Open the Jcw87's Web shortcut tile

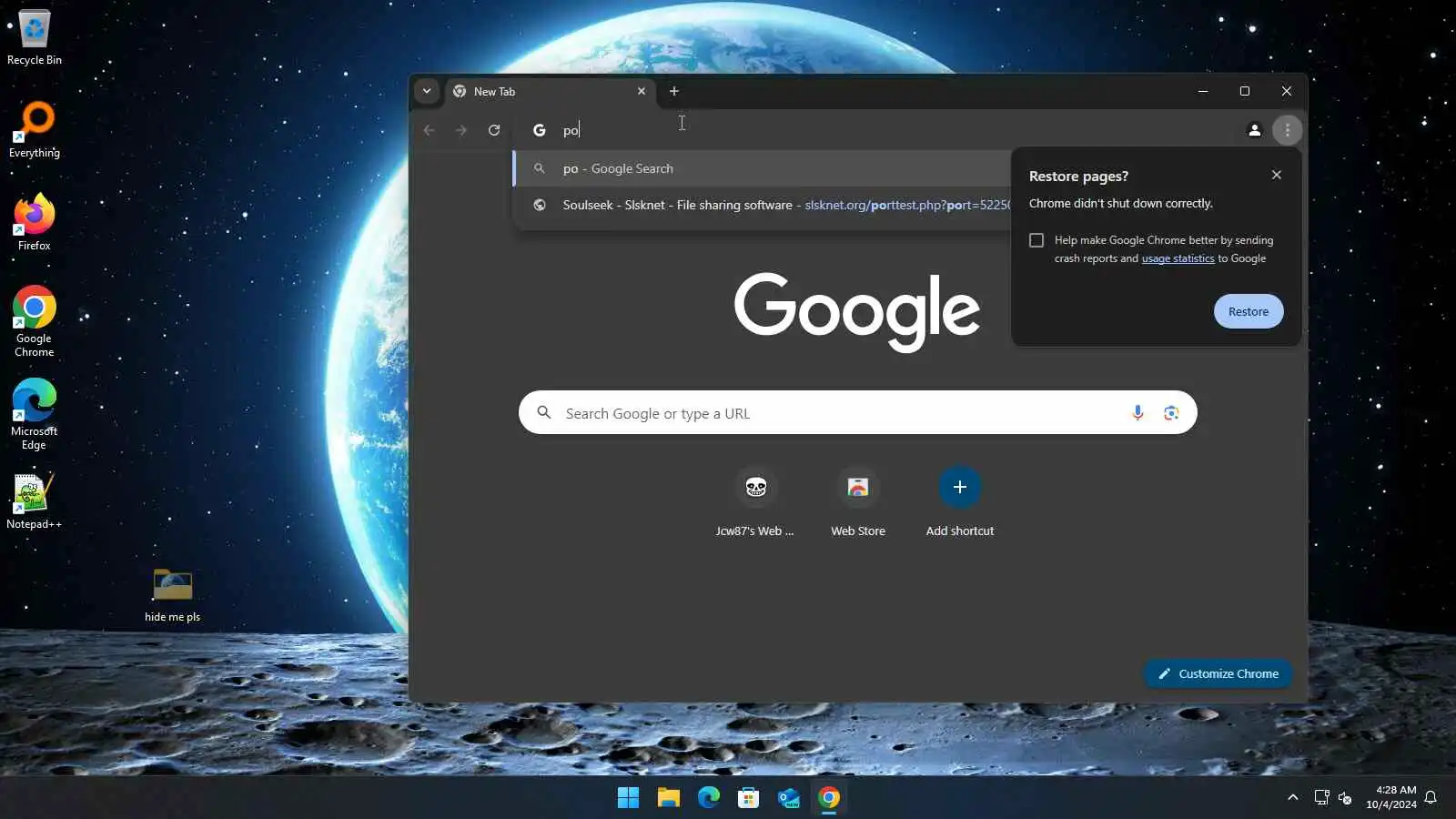click(x=755, y=501)
